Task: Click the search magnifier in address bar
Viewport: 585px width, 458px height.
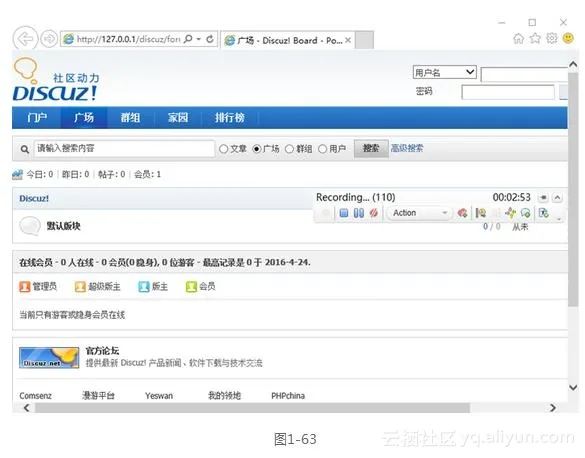Action: [x=188, y=39]
